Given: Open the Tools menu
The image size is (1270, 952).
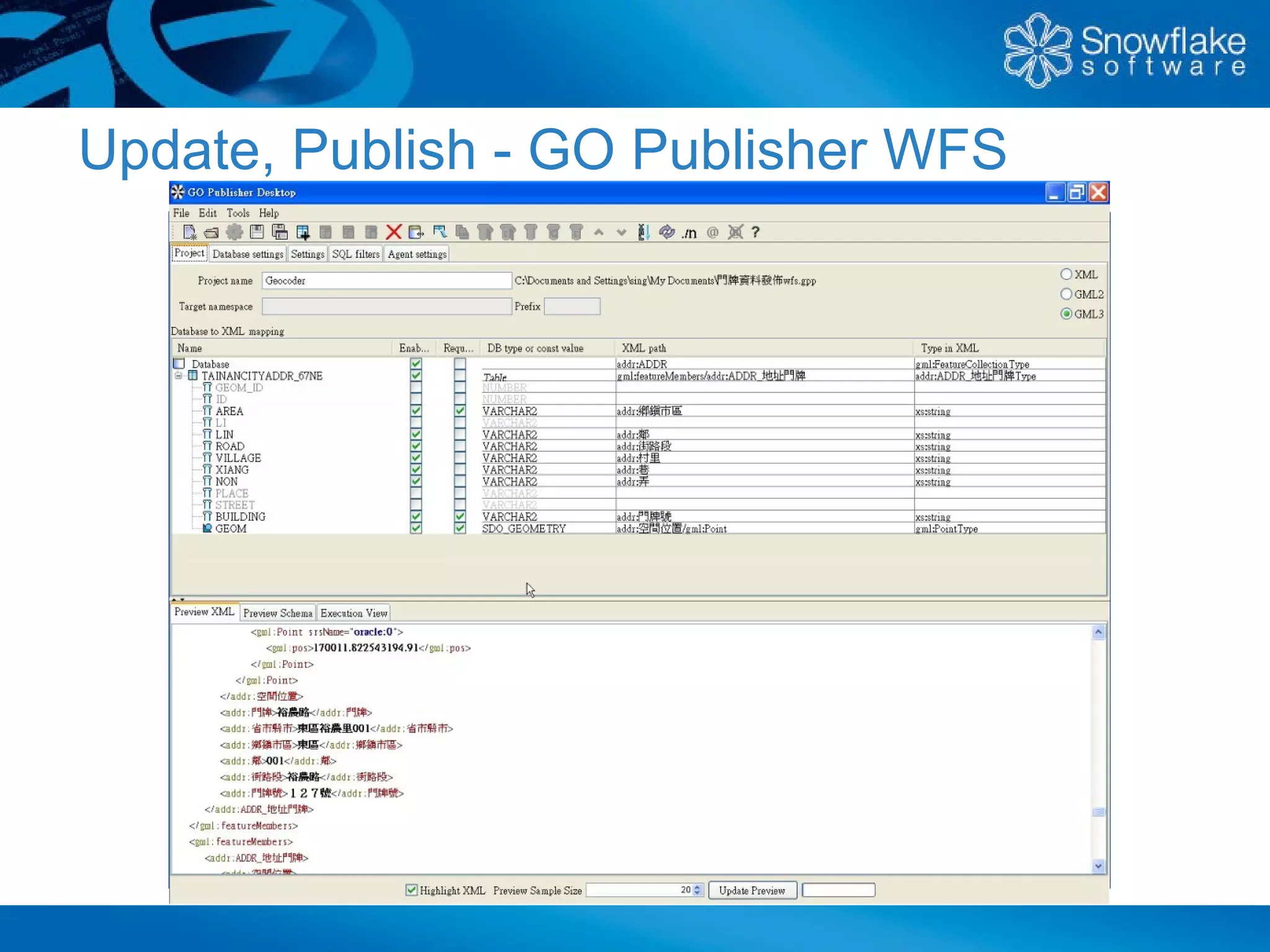Looking at the screenshot, I should (238, 213).
